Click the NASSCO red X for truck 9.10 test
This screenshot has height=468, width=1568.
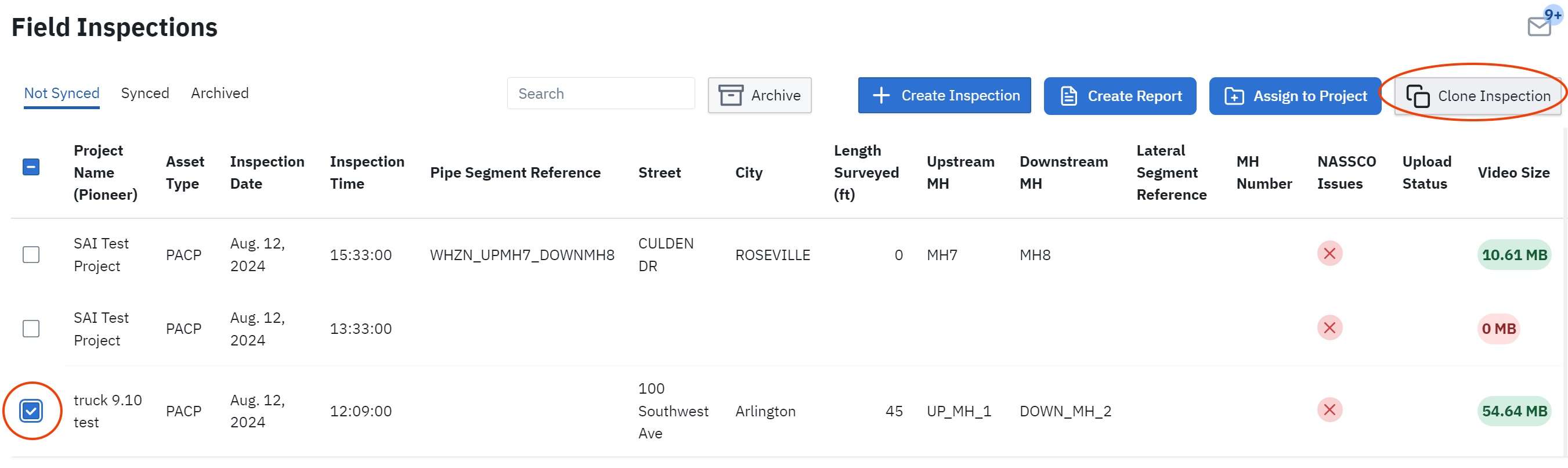(1329, 410)
